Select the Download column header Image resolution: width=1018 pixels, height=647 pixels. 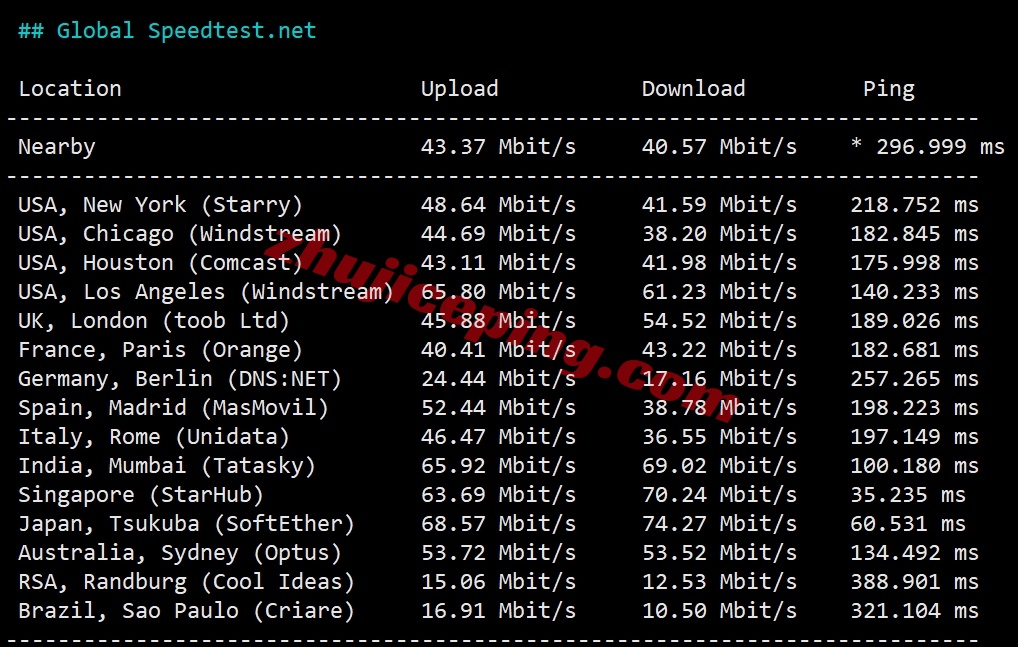tap(693, 88)
